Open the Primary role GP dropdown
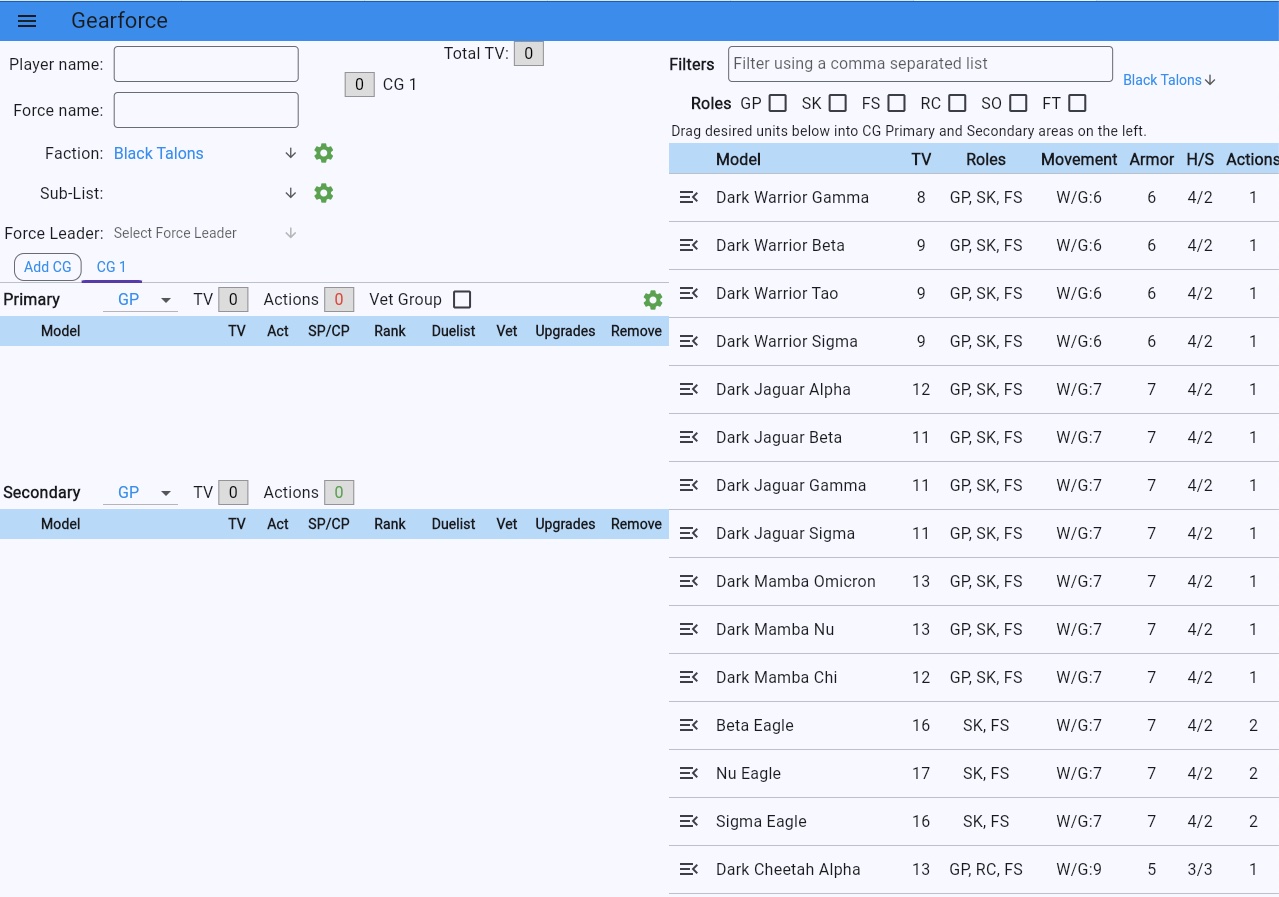This screenshot has height=897, width=1279. tap(141, 300)
